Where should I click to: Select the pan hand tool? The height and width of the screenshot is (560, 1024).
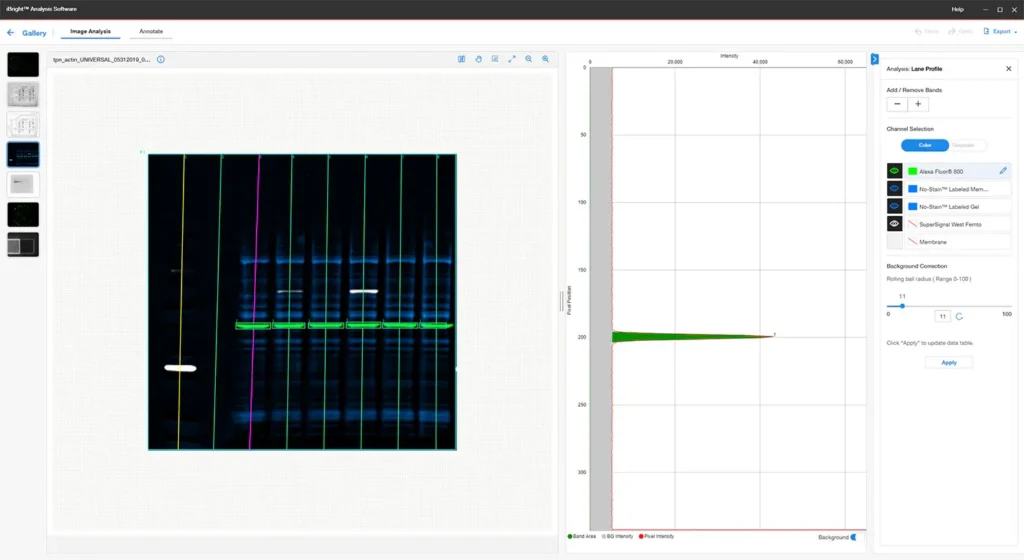point(479,59)
